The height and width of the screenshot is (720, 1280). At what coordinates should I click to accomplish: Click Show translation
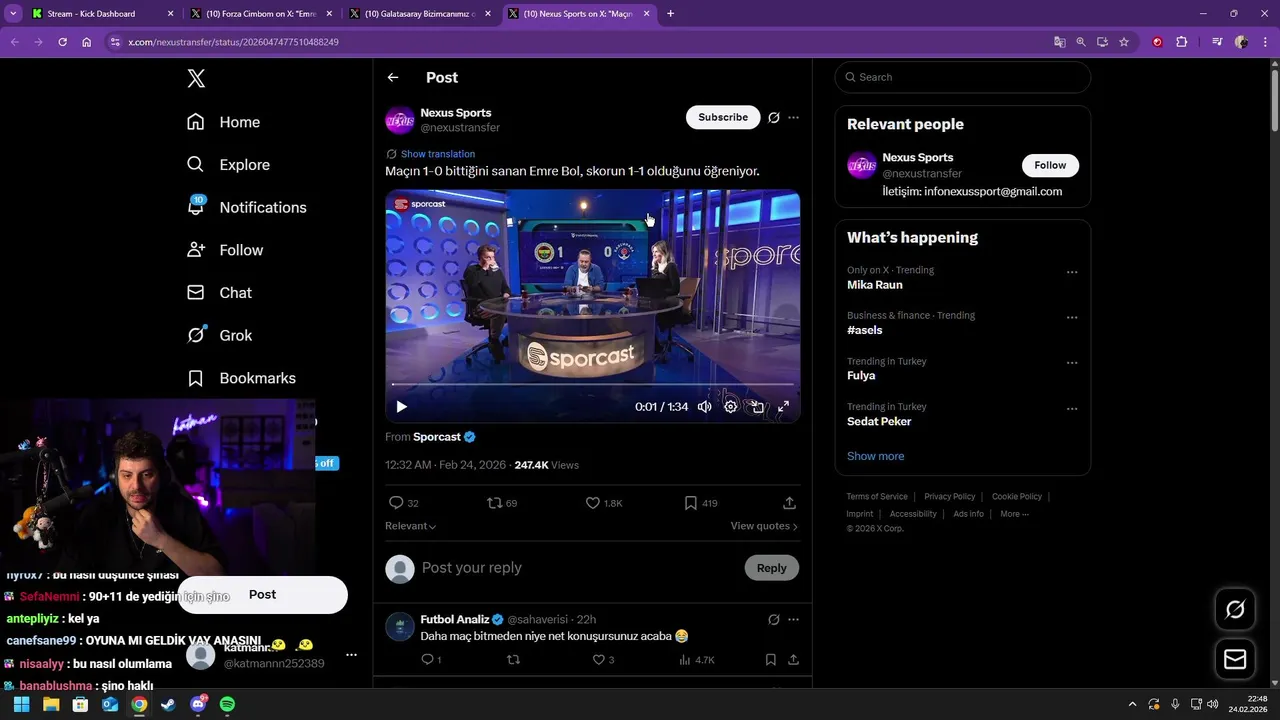coord(438,154)
